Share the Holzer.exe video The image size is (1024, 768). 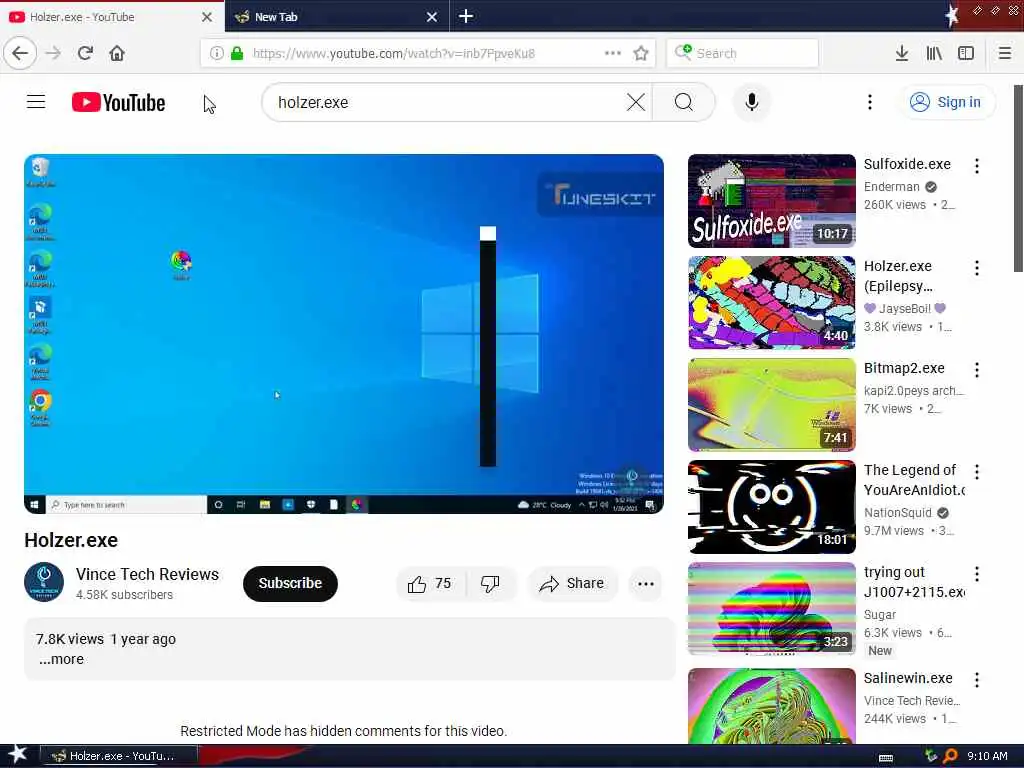(x=571, y=583)
